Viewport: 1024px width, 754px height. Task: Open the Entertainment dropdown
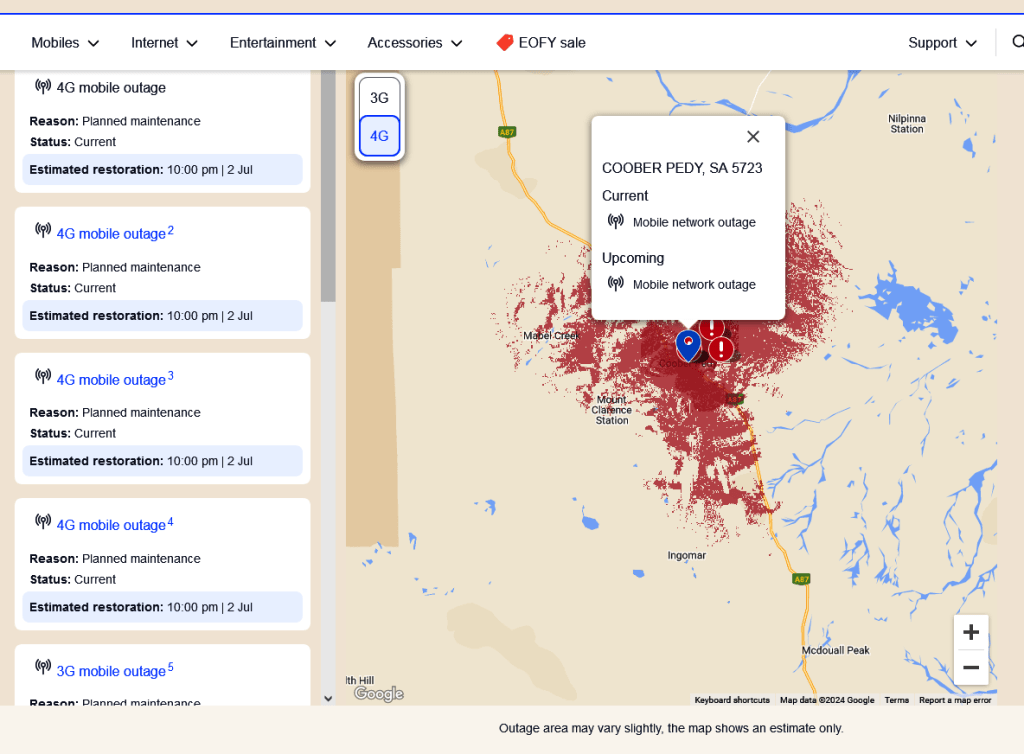(x=282, y=43)
